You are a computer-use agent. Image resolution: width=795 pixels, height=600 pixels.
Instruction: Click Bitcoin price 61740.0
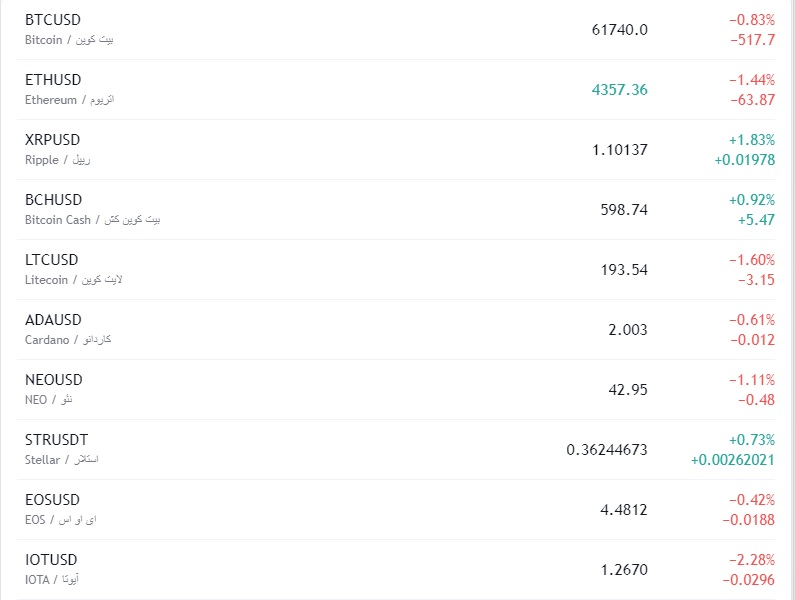pyautogui.click(x=619, y=30)
